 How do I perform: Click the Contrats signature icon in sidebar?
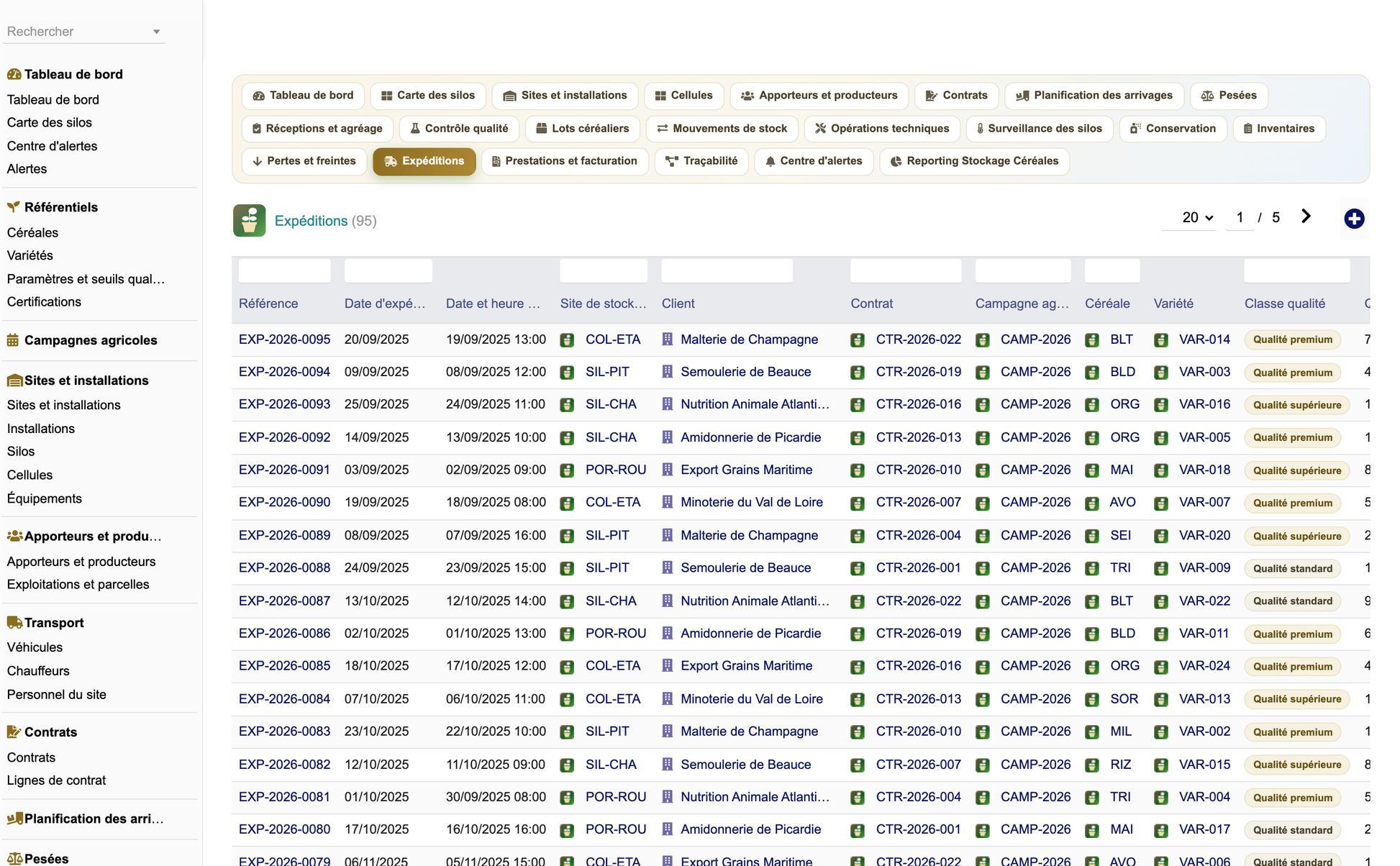click(x=14, y=732)
